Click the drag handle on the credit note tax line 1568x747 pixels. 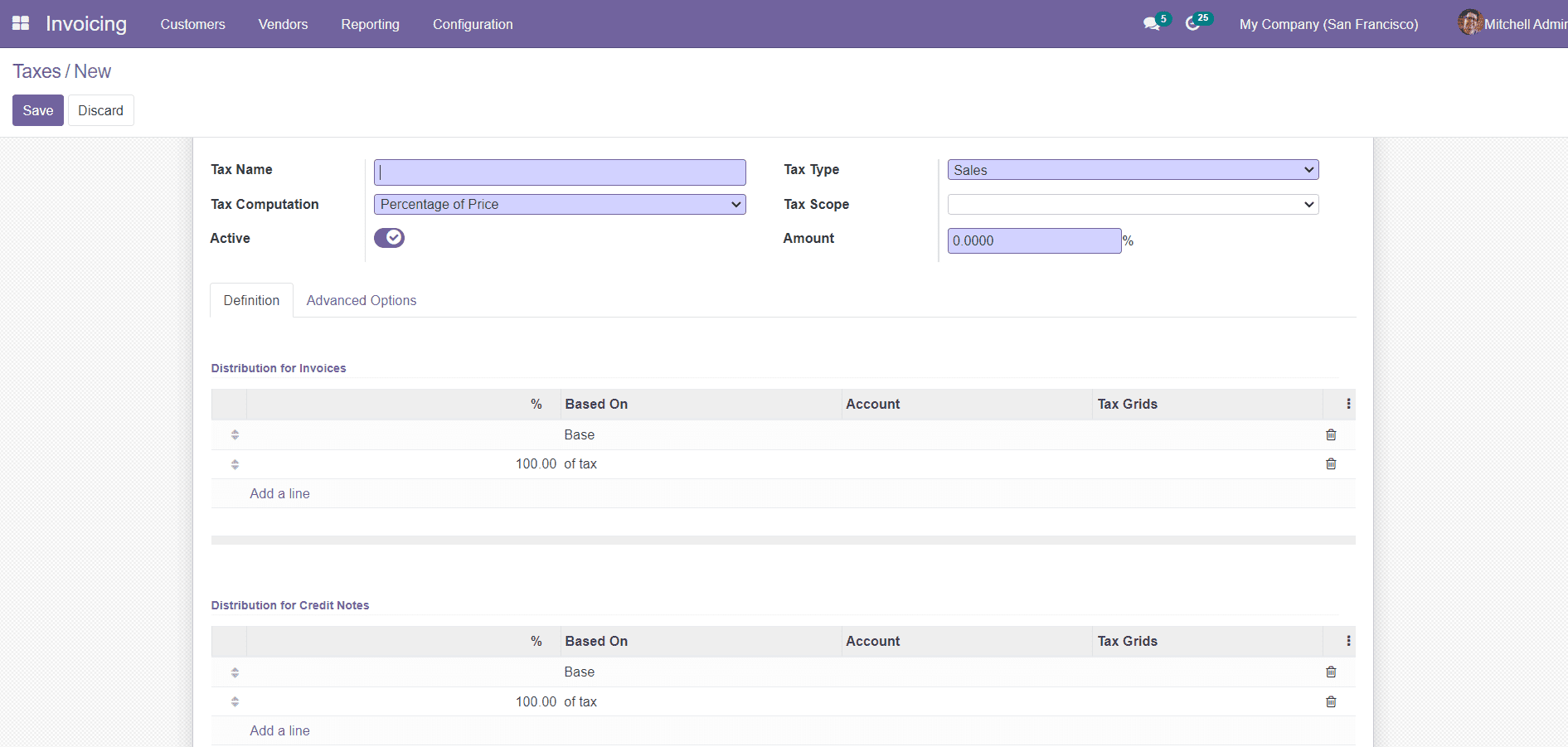[235, 701]
